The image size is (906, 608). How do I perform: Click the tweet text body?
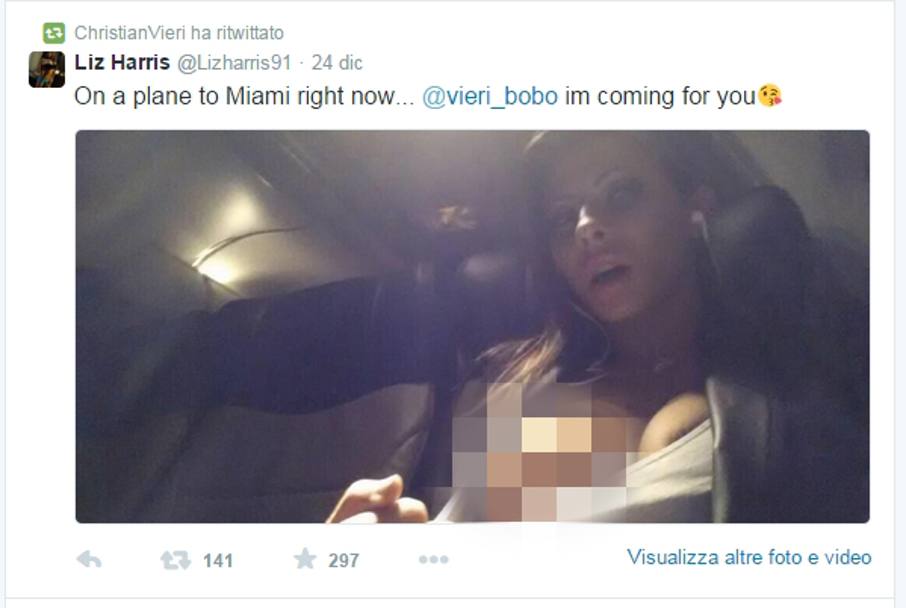click(x=428, y=96)
